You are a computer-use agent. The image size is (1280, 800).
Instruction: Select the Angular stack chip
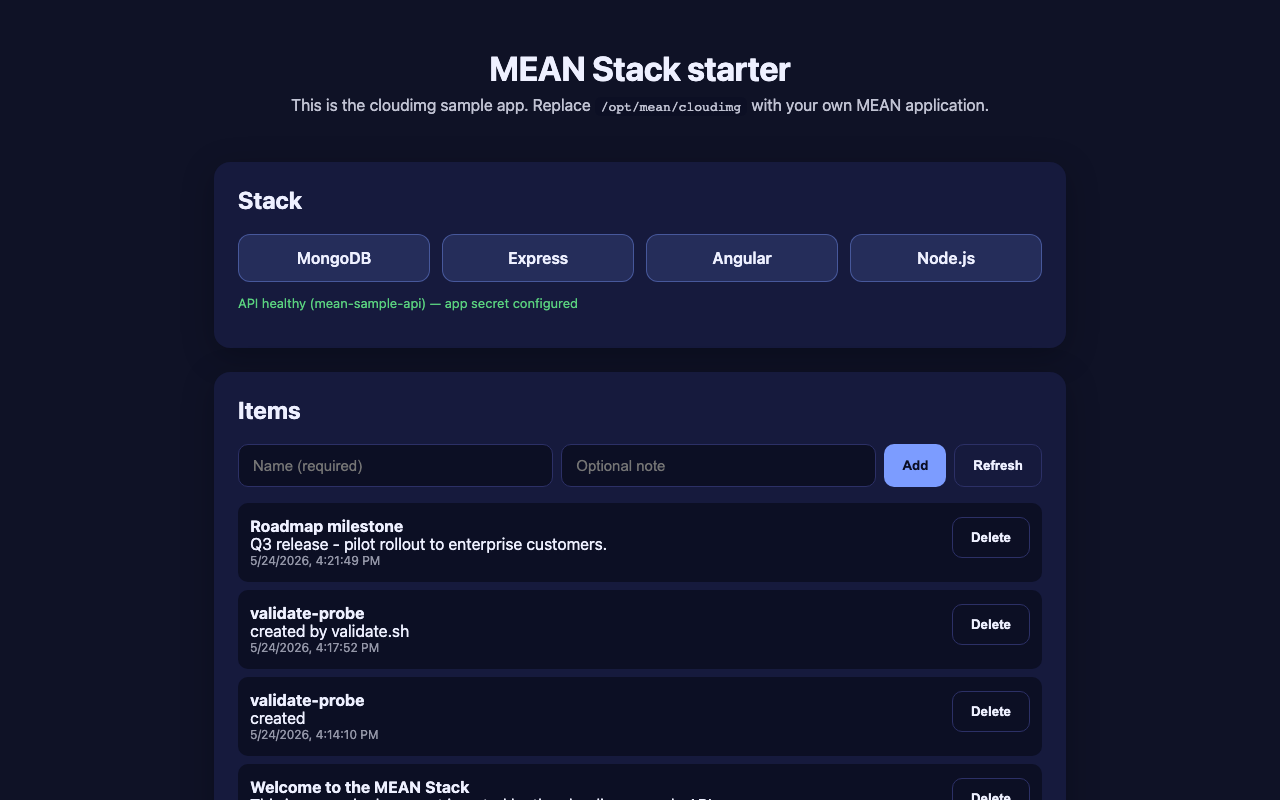(742, 258)
